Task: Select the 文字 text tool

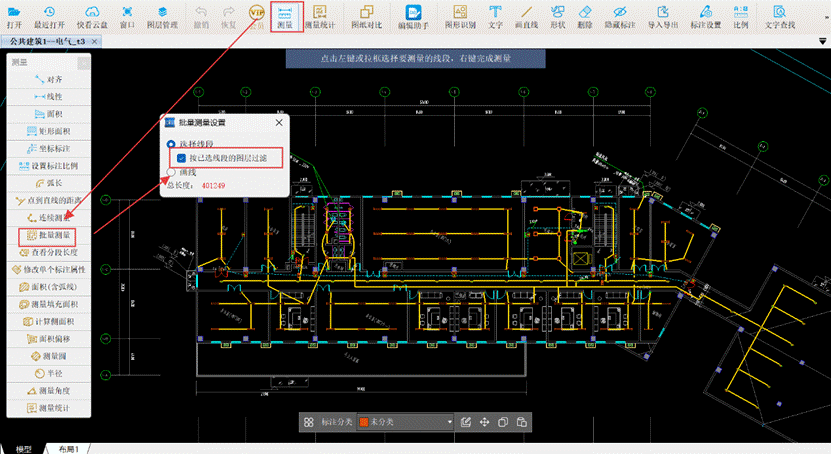Action: [x=496, y=17]
